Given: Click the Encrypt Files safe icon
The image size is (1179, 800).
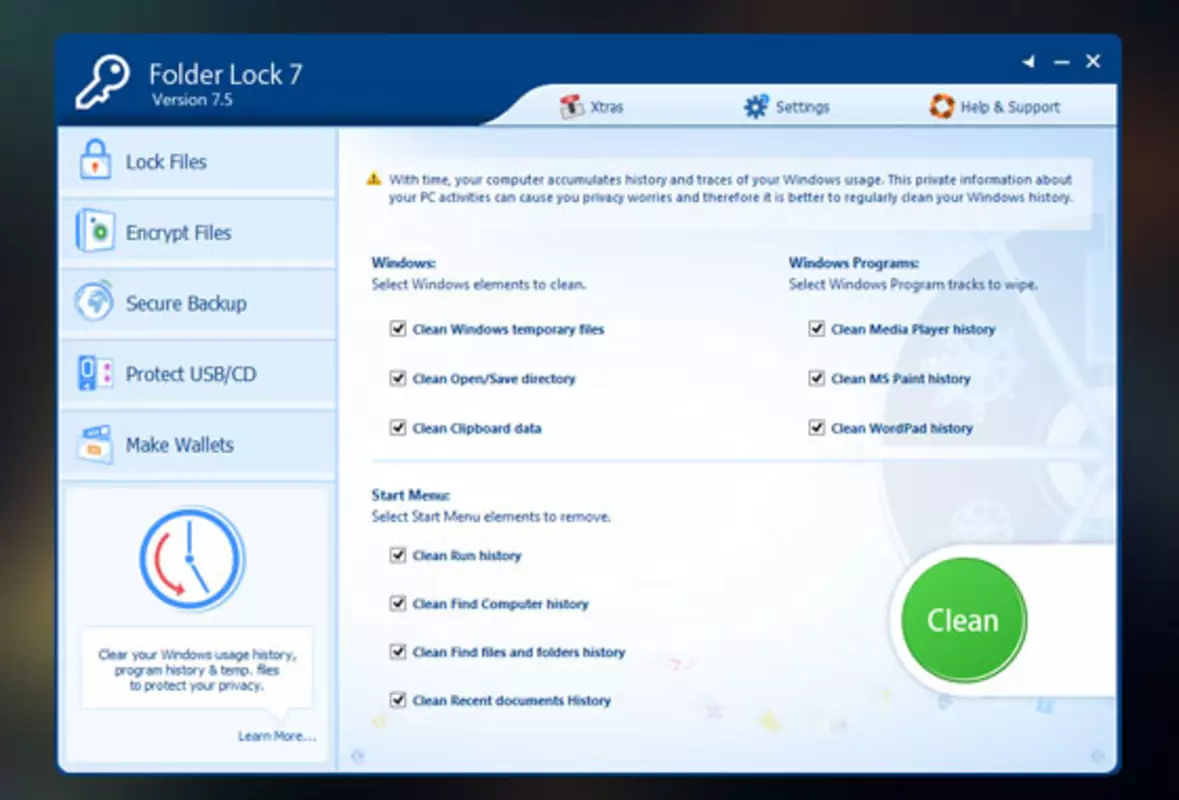Looking at the screenshot, I should (95, 231).
